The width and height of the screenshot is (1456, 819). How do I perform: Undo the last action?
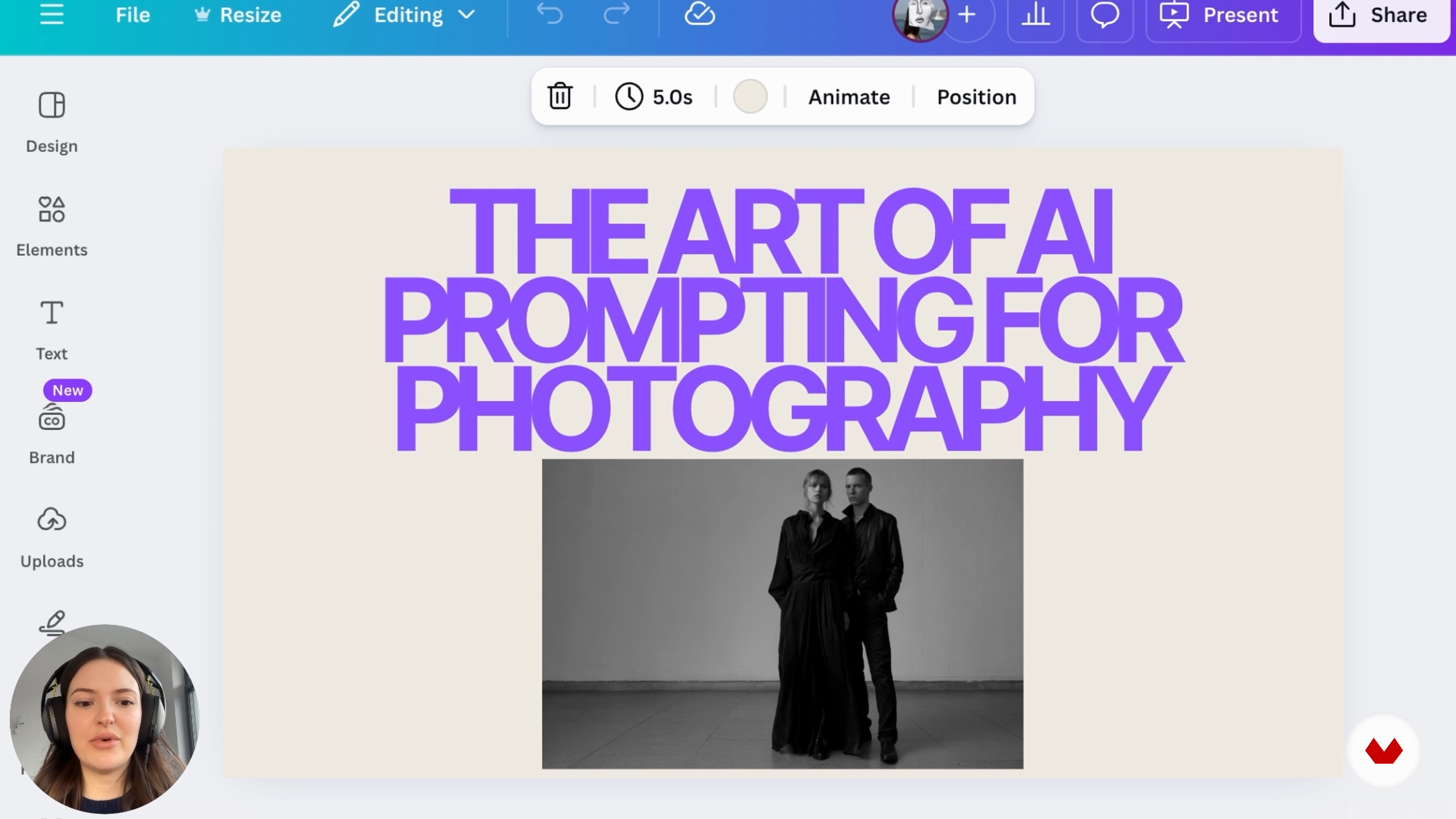[x=549, y=15]
